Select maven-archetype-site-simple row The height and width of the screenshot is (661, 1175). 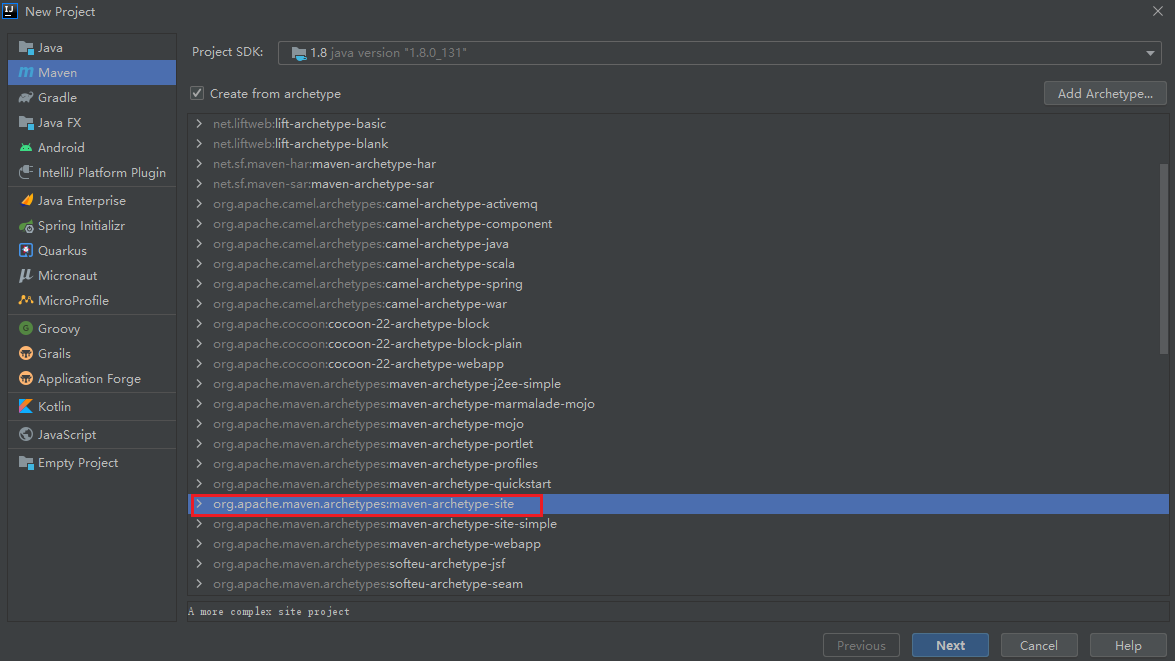(x=678, y=524)
